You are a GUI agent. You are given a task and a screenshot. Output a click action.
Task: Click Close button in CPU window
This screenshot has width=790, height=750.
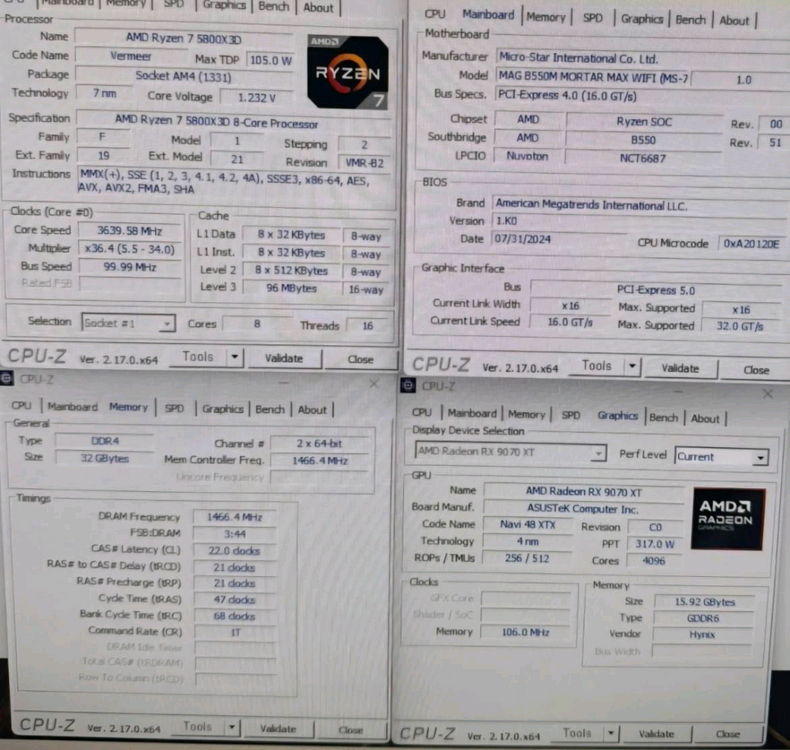click(360, 359)
